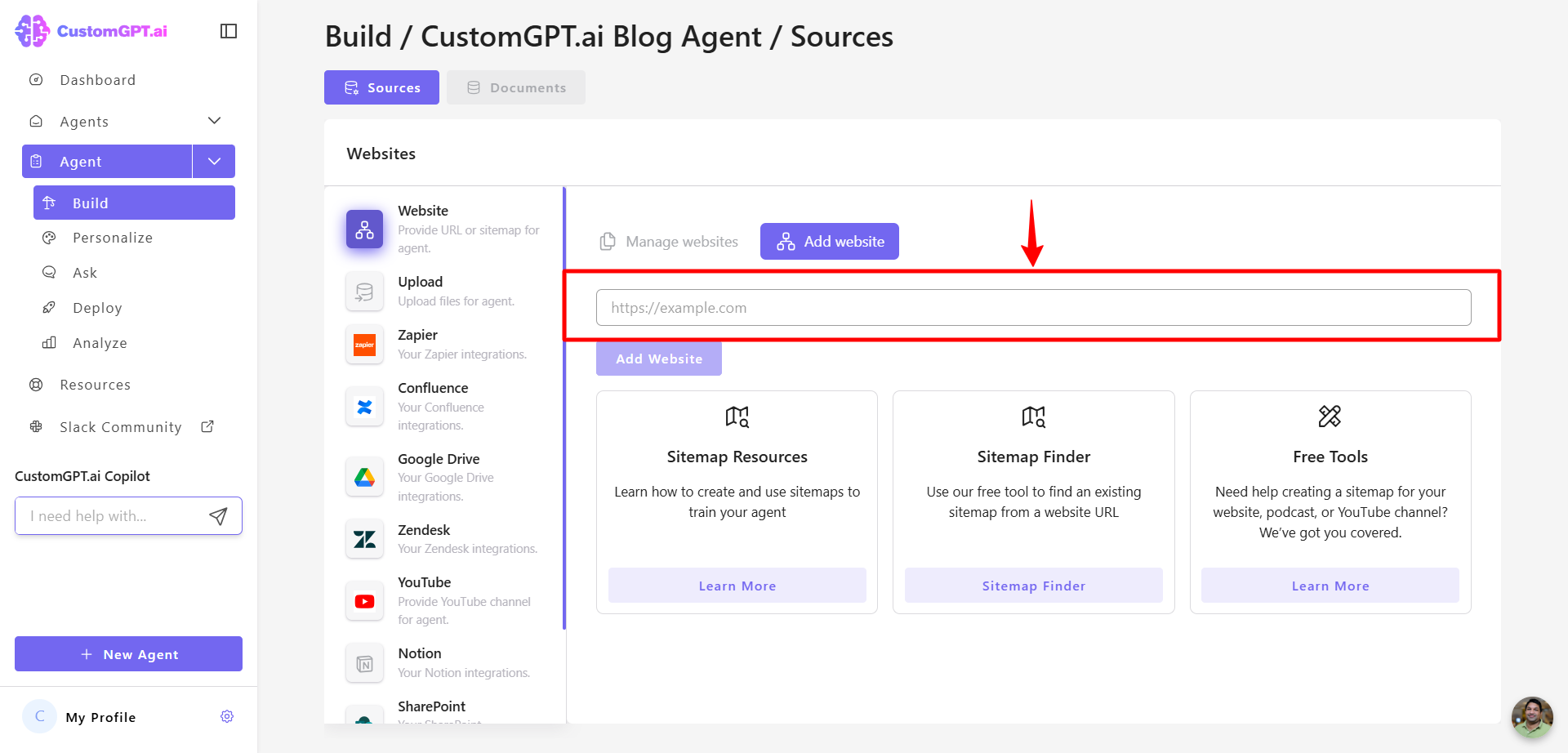1568x753 pixels.
Task: Send the Copilot message with paper plane
Action: [x=218, y=516]
